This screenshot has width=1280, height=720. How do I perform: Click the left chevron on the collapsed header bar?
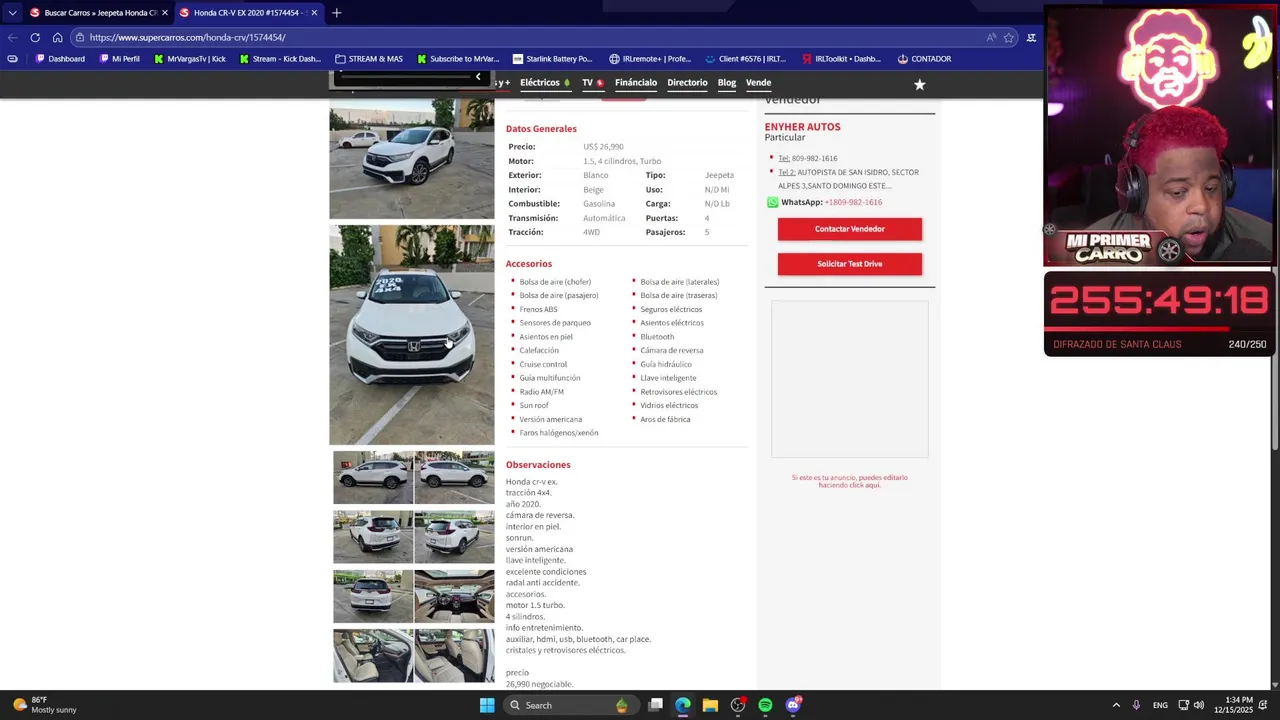[x=478, y=77]
